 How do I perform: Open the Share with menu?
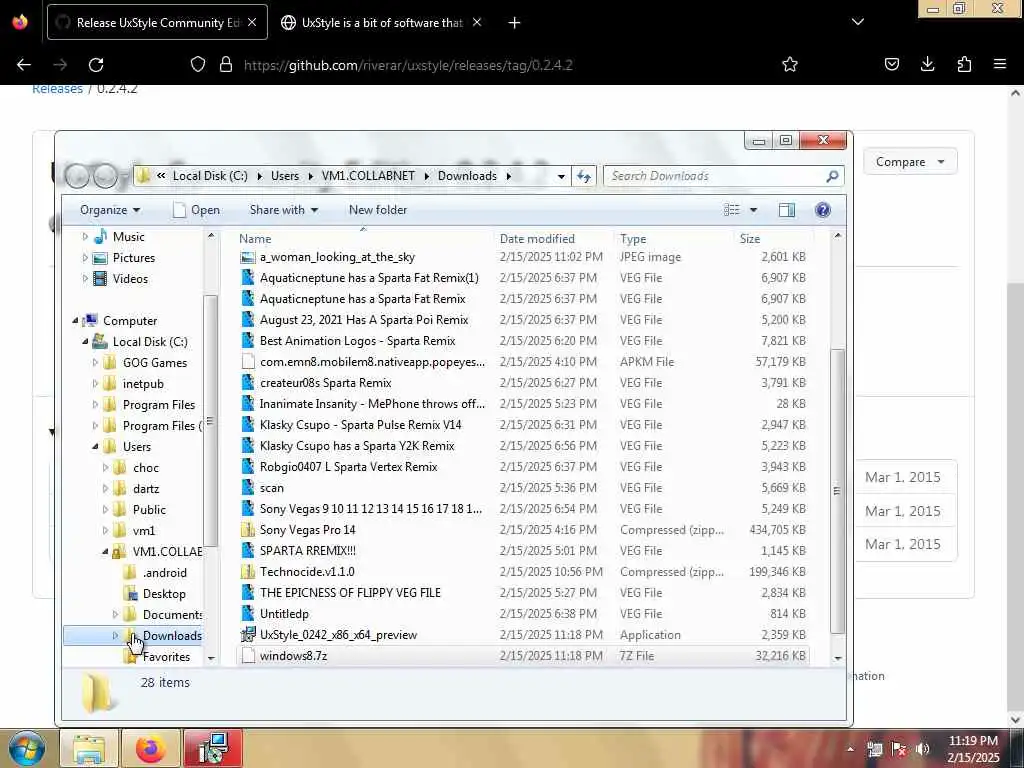pyautogui.click(x=283, y=210)
